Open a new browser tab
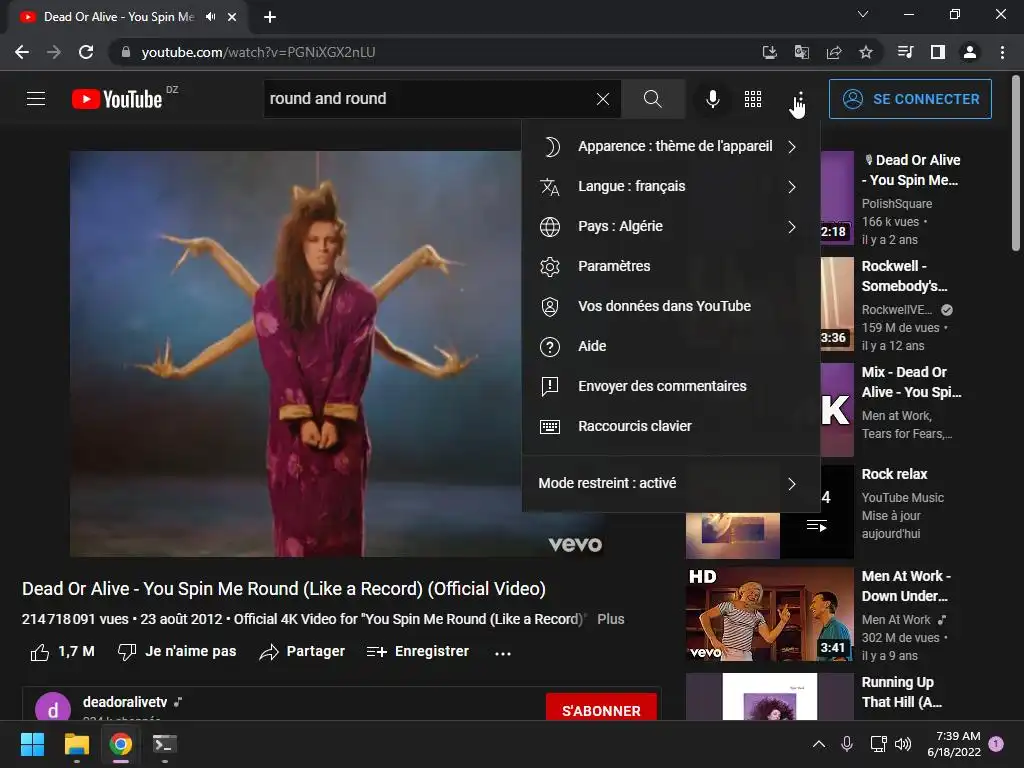The height and width of the screenshot is (768, 1024). 270,17
